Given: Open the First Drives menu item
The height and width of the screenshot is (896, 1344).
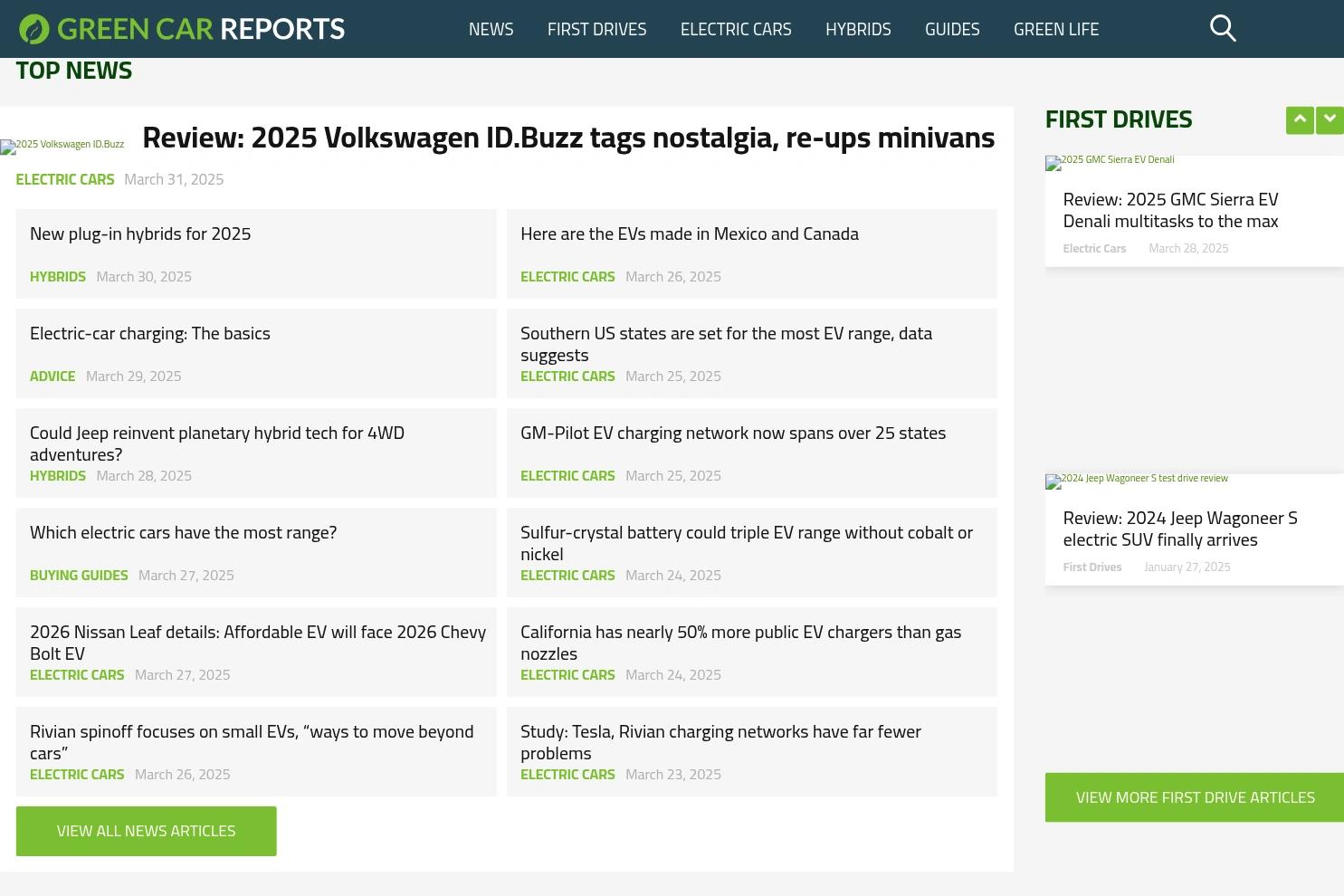Looking at the screenshot, I should [x=597, y=29].
